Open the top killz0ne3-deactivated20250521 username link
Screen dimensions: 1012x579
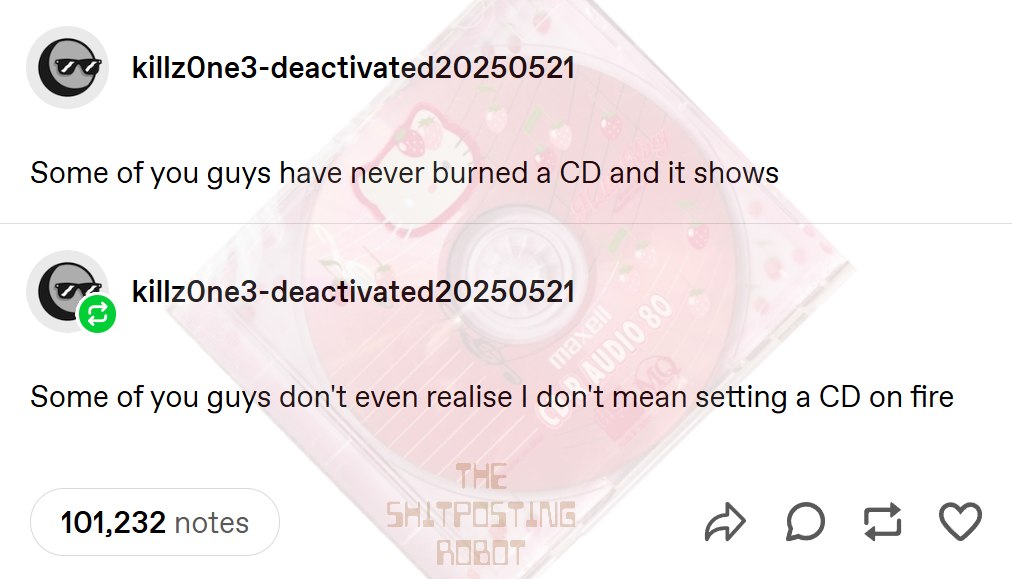[353, 68]
